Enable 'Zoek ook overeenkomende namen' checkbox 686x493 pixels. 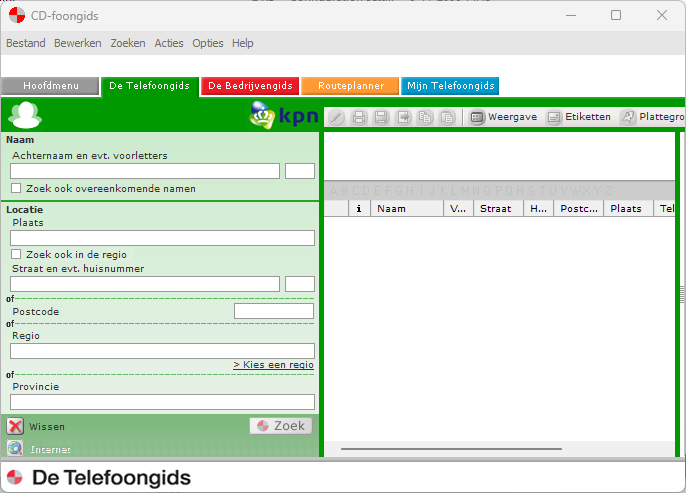[x=16, y=189]
